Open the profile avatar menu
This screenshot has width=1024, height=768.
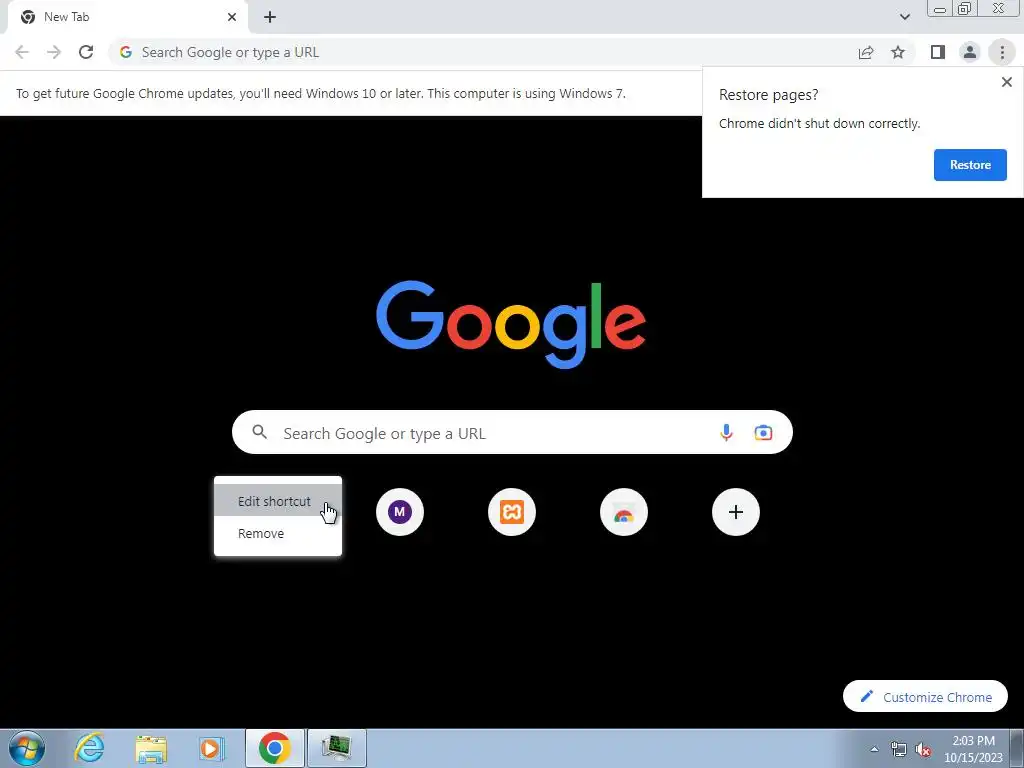tap(970, 52)
